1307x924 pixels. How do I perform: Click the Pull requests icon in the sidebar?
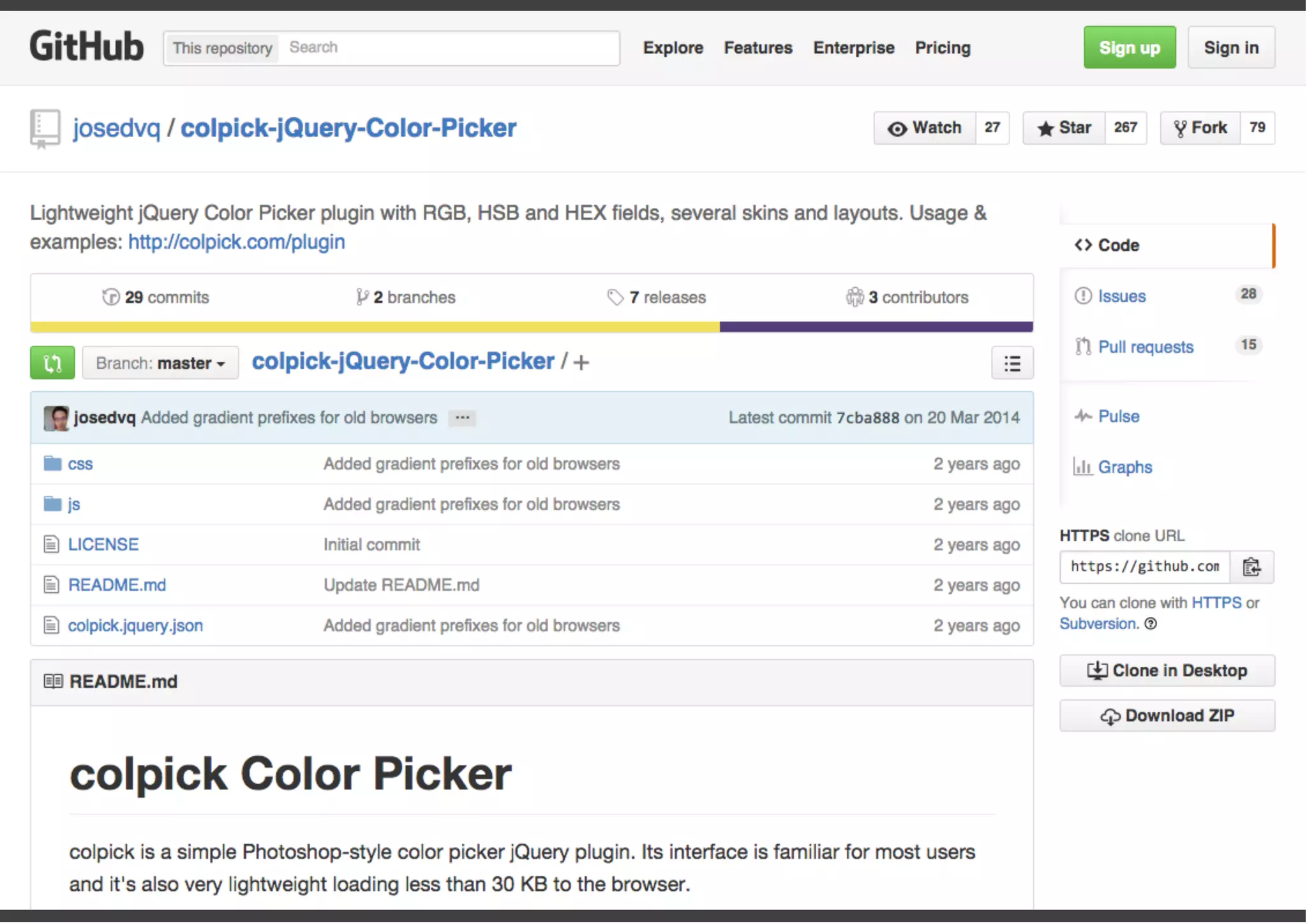point(1083,346)
